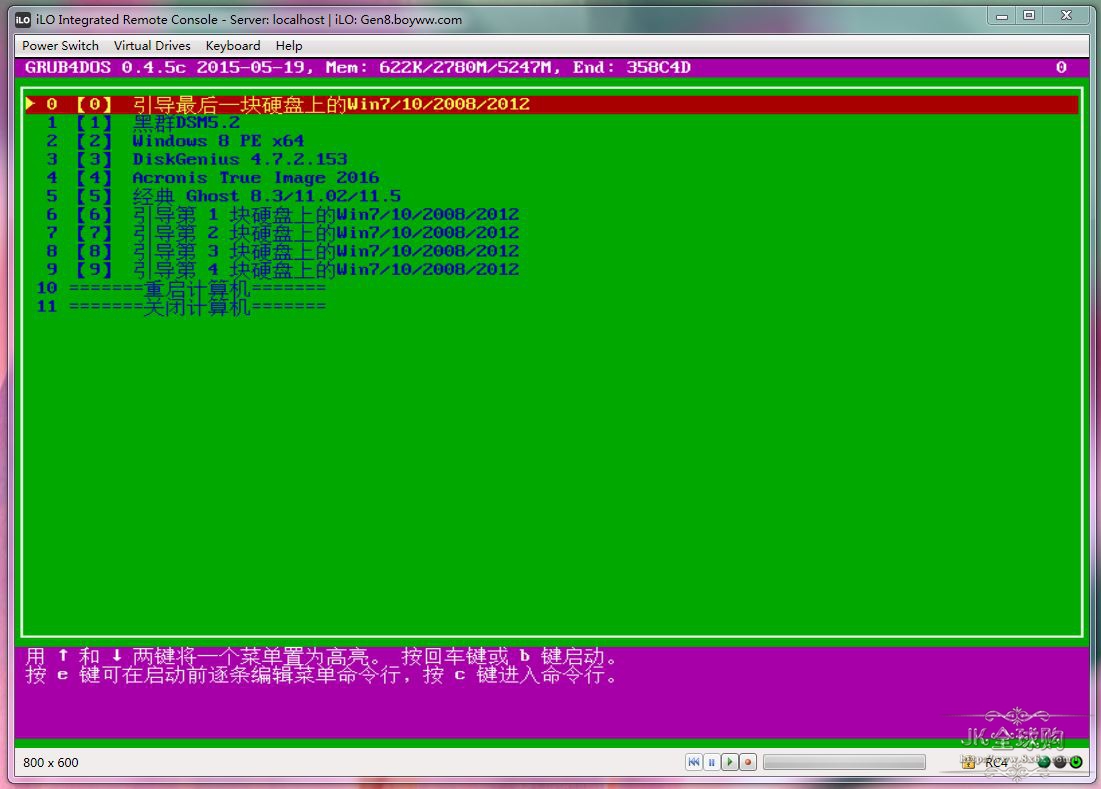This screenshot has width=1101, height=789.
Task: Click the skip-to-start playback button
Action: [x=693, y=762]
